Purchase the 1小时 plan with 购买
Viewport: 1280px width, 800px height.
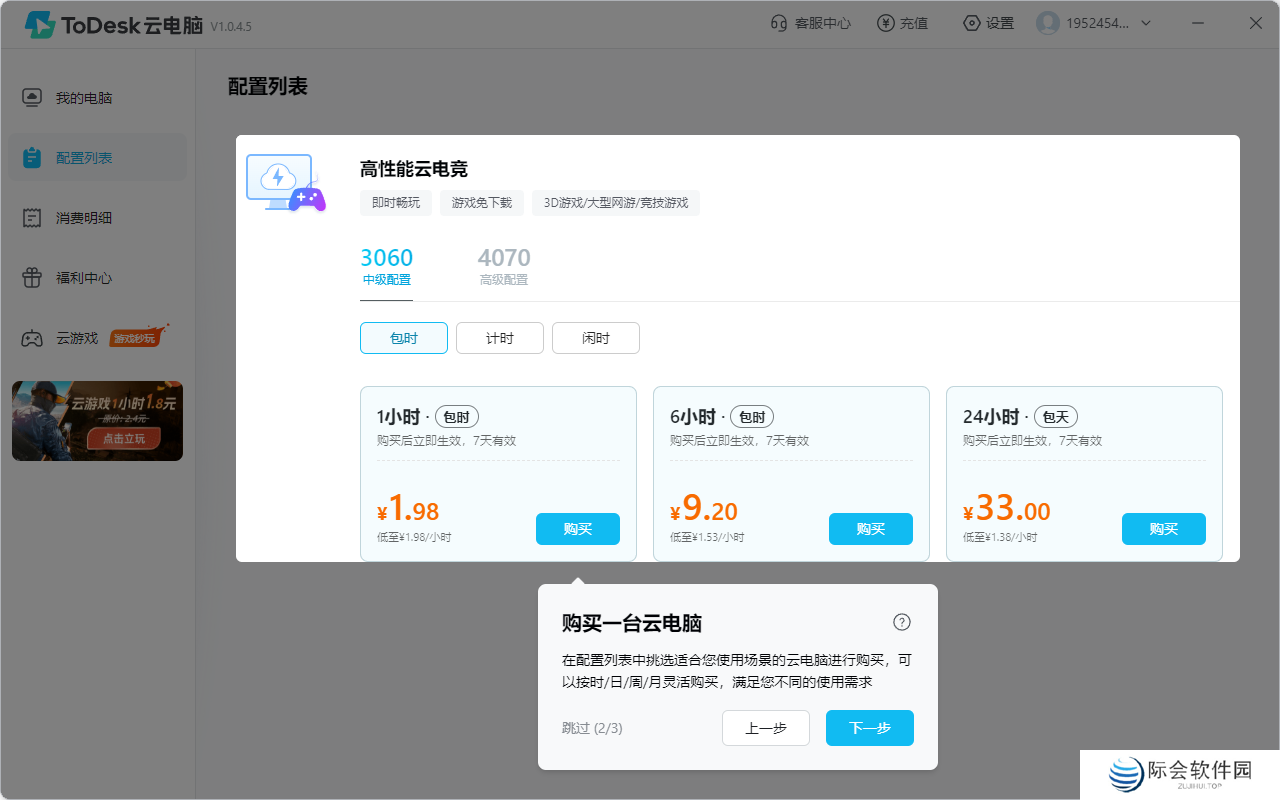[x=577, y=529]
